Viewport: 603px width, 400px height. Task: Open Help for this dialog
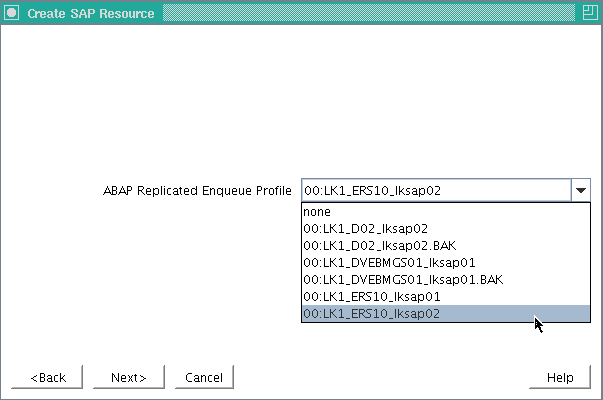(x=560, y=377)
